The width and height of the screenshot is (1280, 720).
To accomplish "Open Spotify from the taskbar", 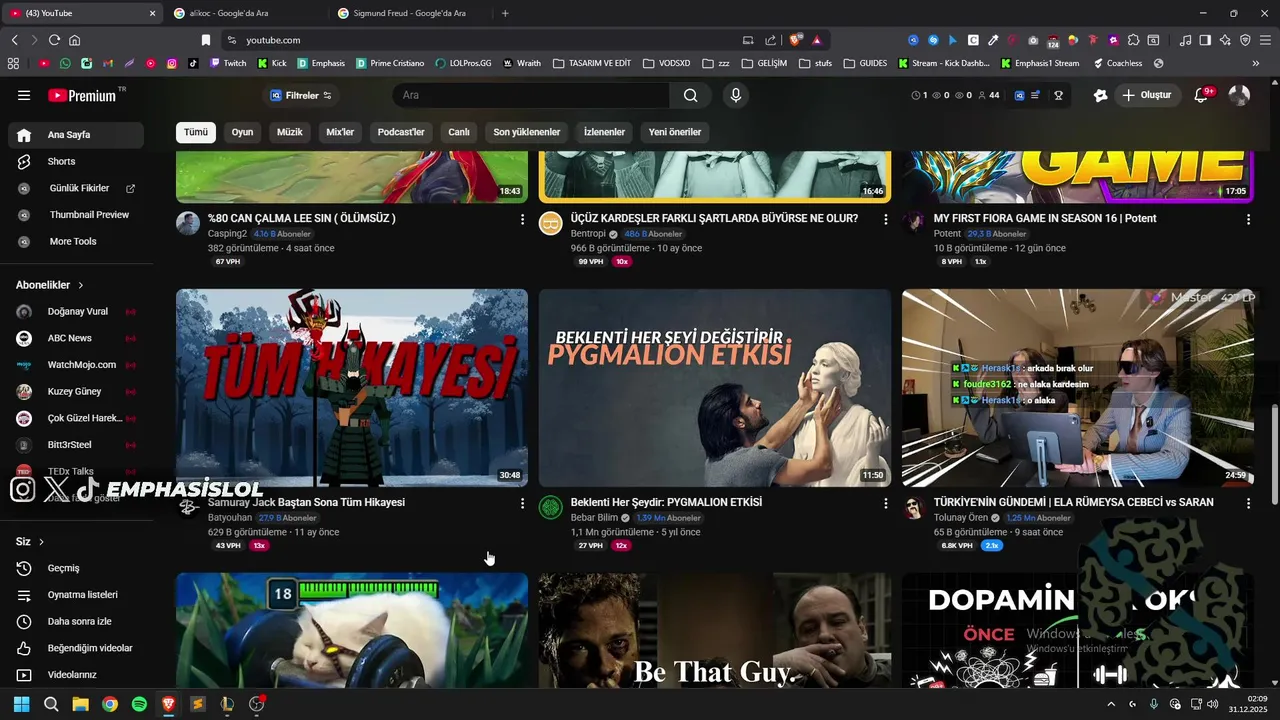I will (x=139, y=704).
